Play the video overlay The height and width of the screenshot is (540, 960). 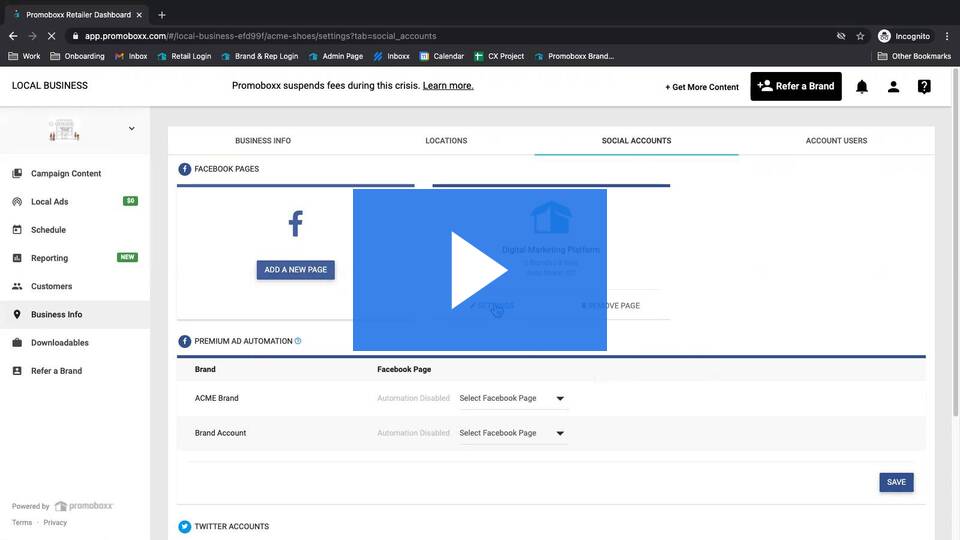(479, 269)
